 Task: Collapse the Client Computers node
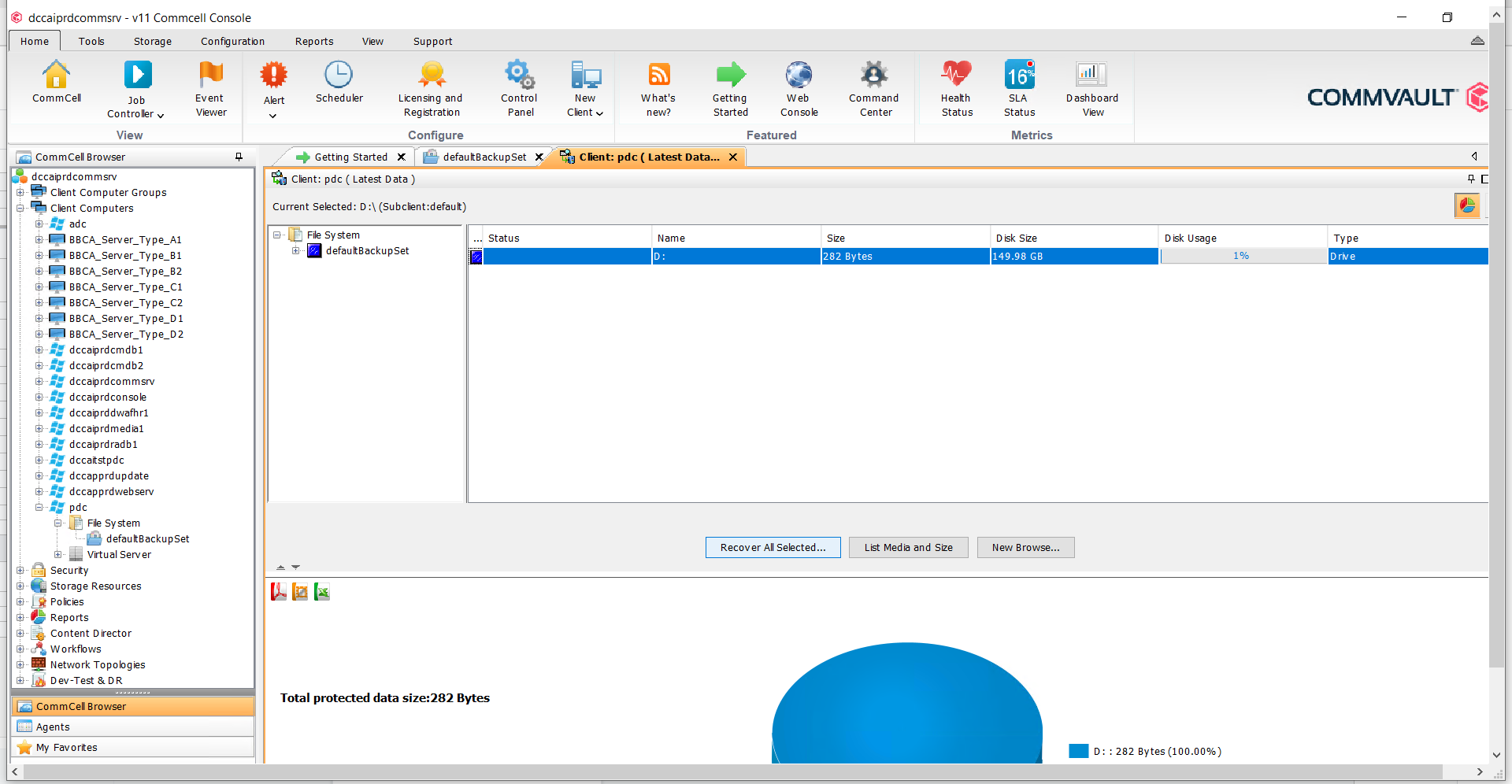tap(20, 209)
